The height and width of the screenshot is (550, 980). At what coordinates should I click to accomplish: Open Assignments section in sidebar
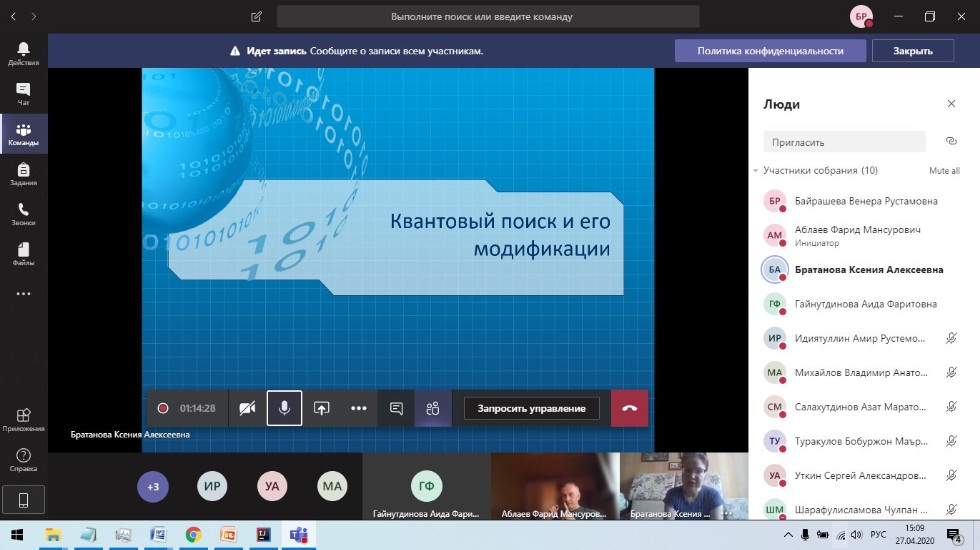coord(23,174)
